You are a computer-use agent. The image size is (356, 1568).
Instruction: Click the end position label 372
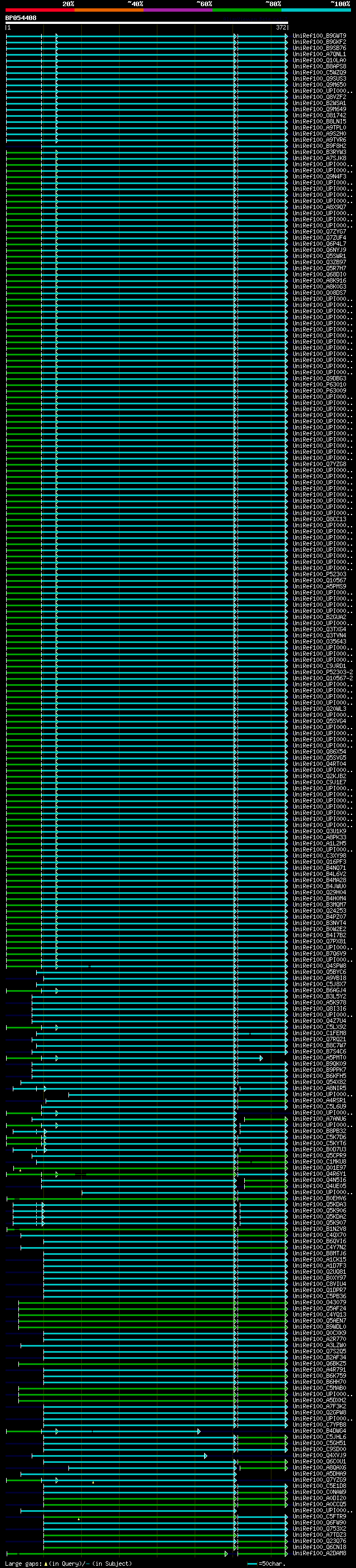pyautogui.click(x=280, y=27)
